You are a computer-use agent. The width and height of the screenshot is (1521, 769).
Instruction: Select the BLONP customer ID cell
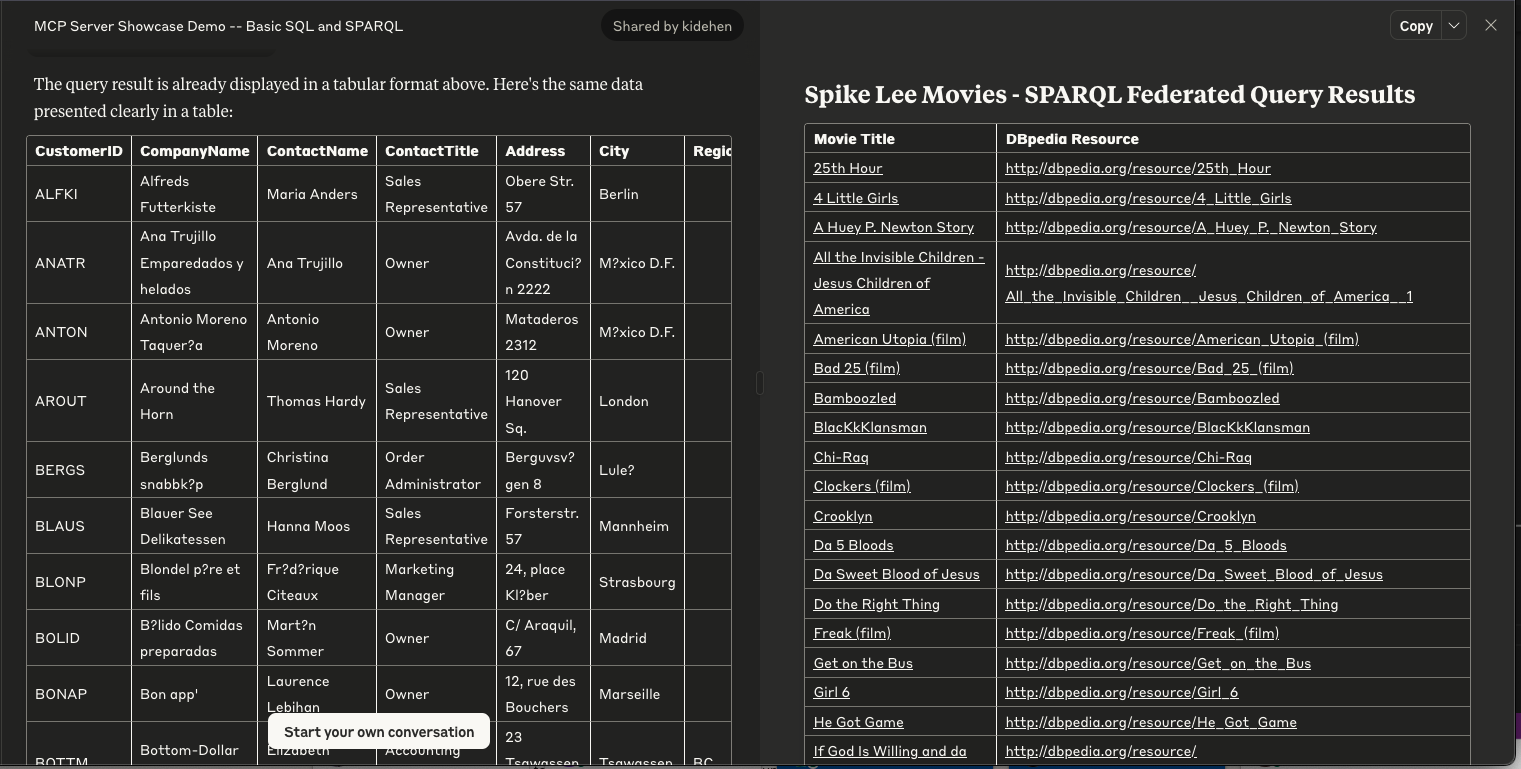tap(79, 582)
